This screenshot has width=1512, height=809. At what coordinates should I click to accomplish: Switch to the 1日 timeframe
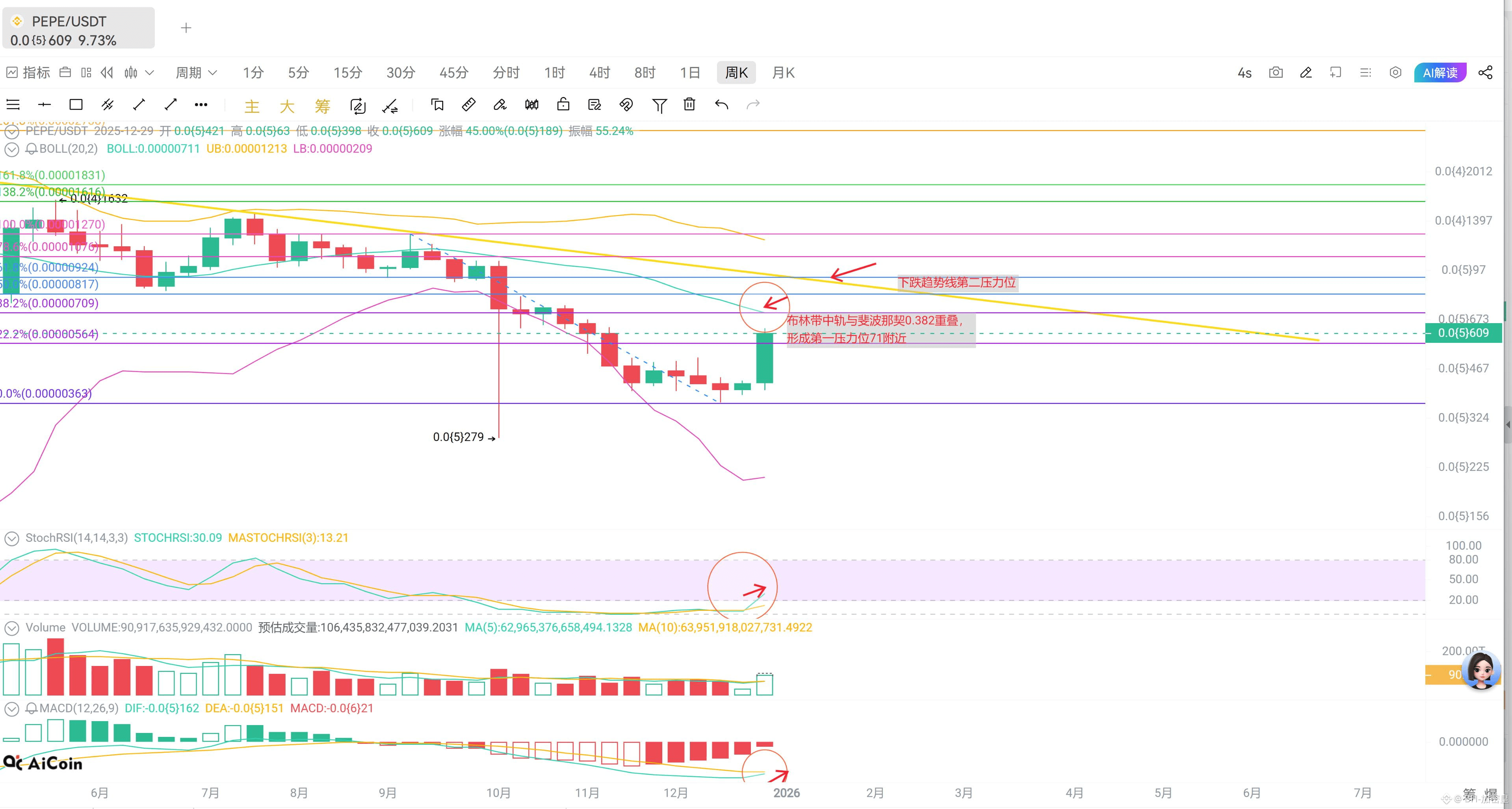[x=690, y=73]
